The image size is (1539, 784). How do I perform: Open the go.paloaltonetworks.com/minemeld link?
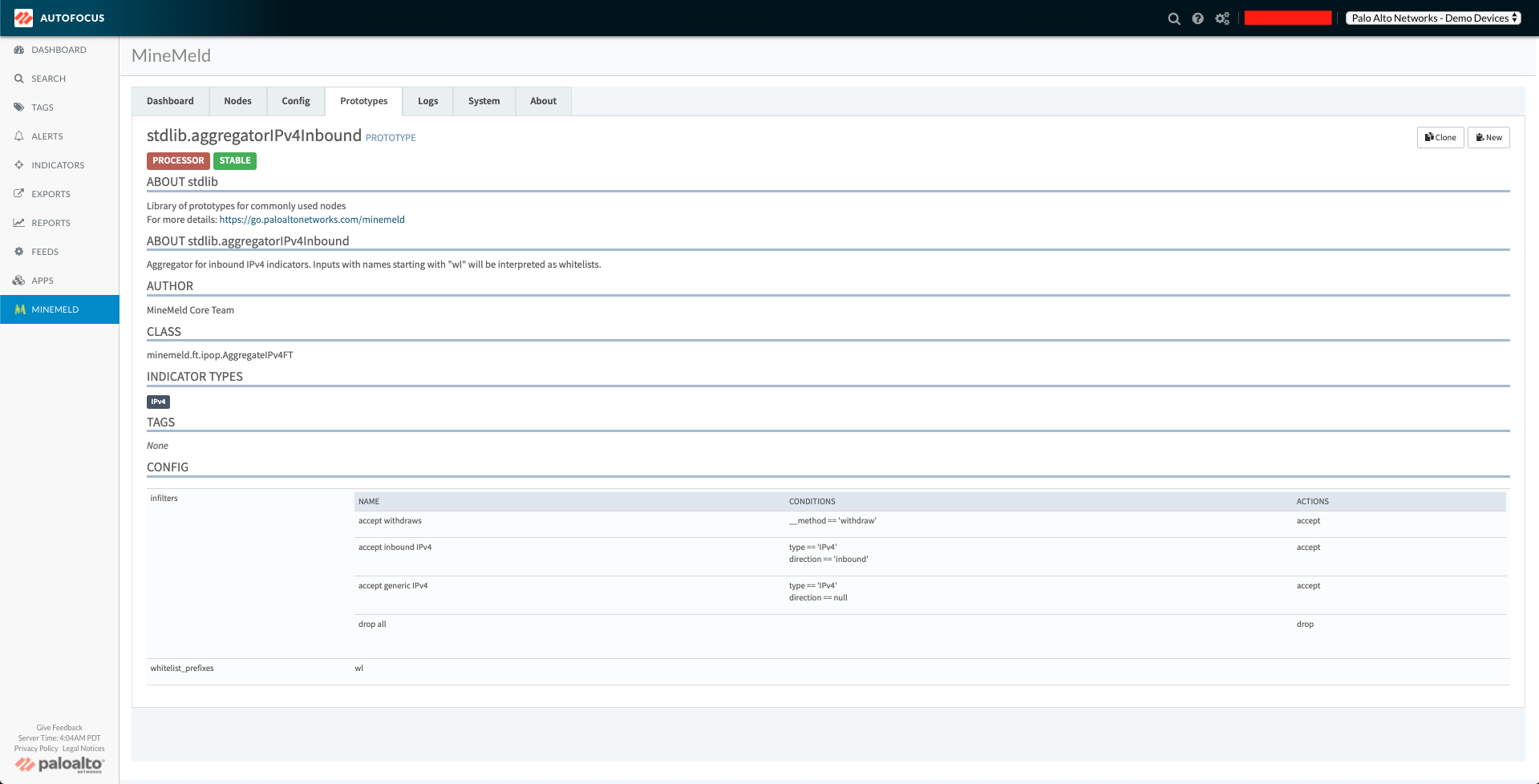click(312, 220)
